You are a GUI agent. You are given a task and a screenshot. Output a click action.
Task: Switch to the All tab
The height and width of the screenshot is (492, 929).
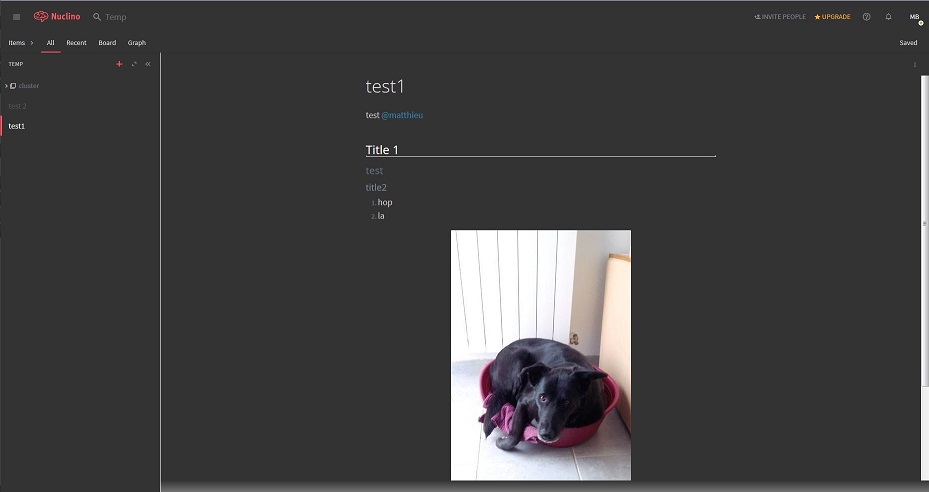click(x=50, y=43)
